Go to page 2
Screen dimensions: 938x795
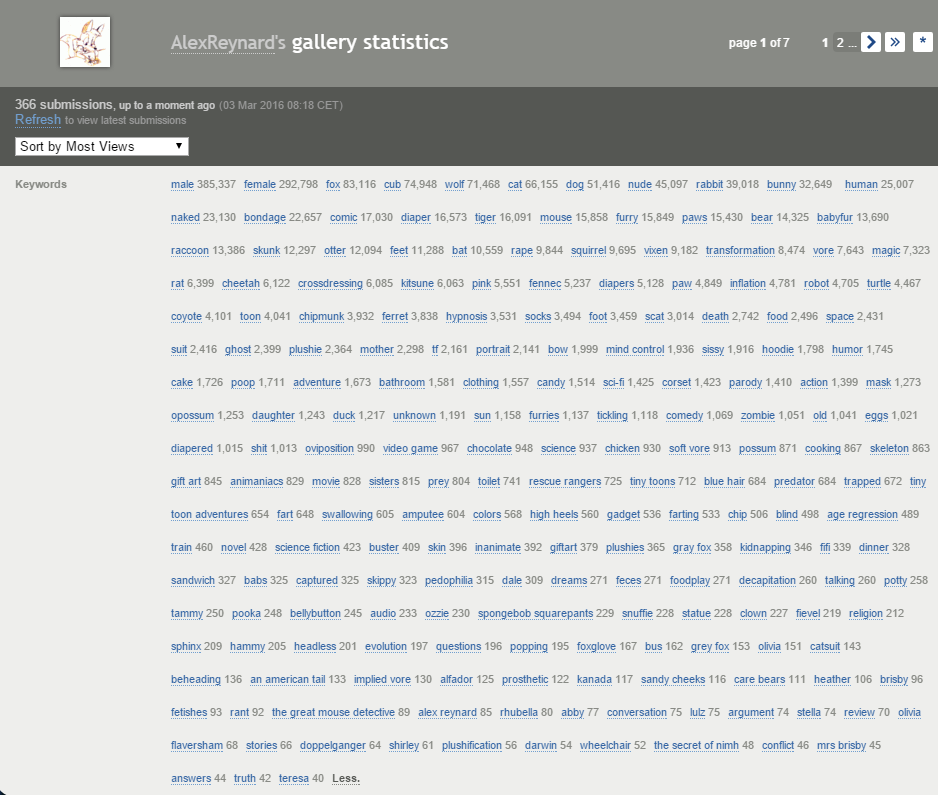coord(840,42)
